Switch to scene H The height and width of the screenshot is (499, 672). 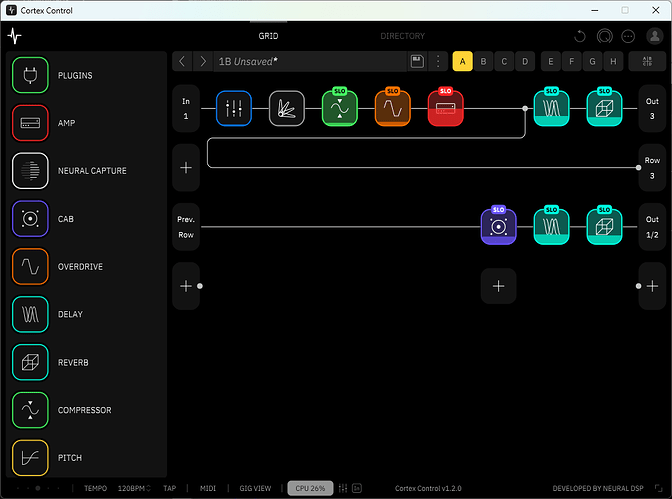click(x=613, y=61)
